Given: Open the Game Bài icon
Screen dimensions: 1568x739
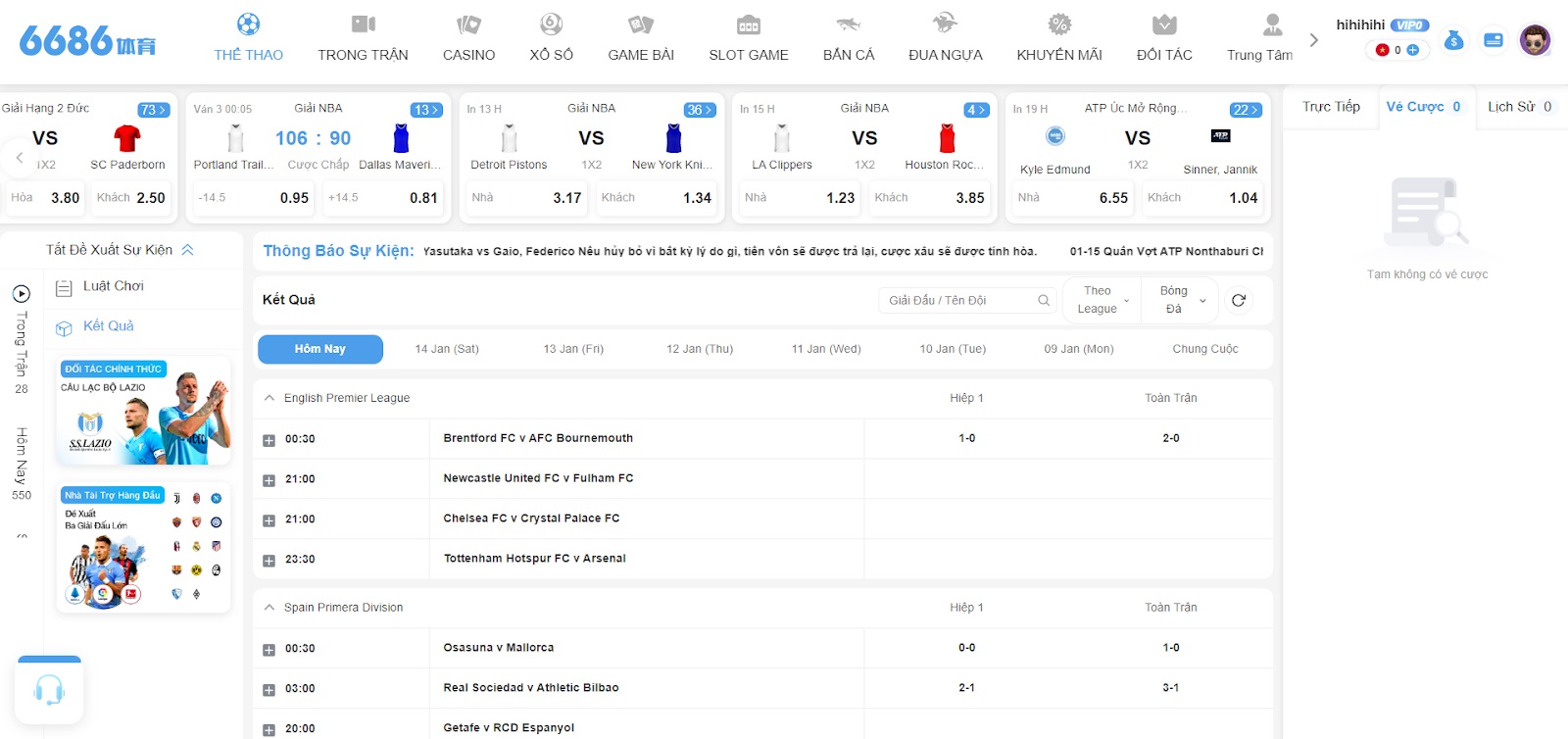Looking at the screenshot, I should (641, 24).
